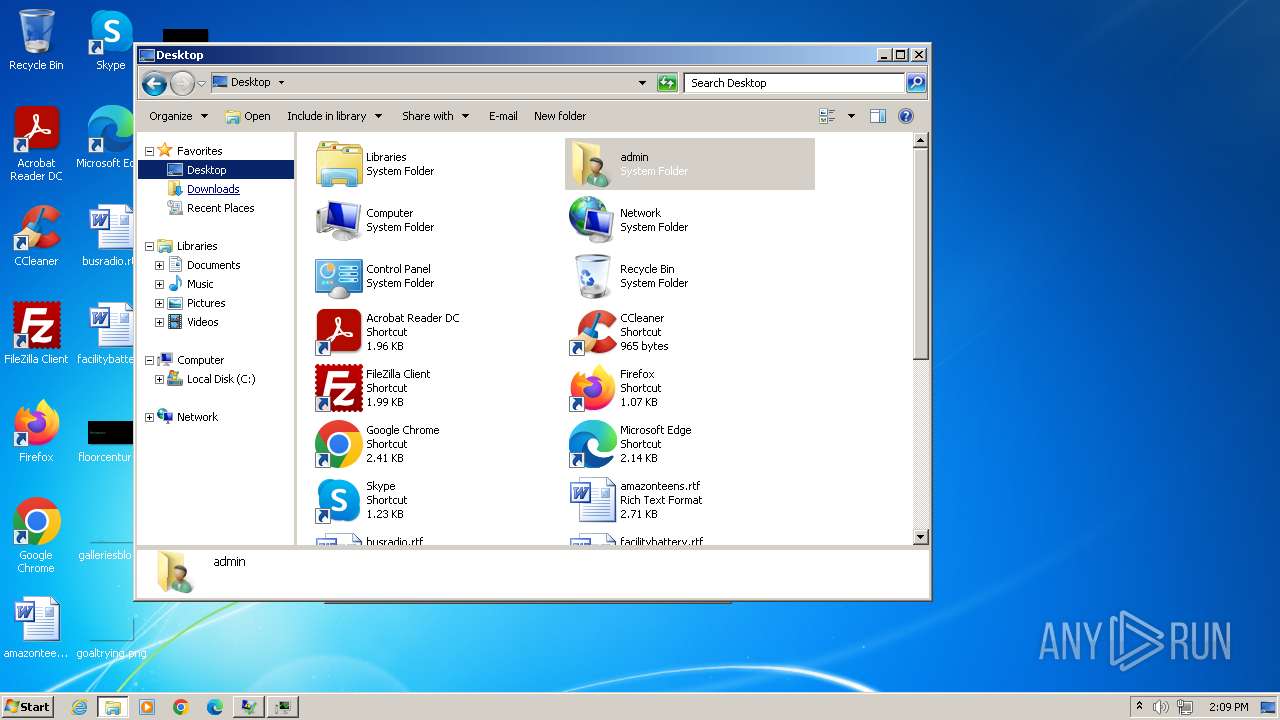Screen dimensions: 1280x720
Task: Click the file list scroll up arrow
Action: click(x=921, y=141)
